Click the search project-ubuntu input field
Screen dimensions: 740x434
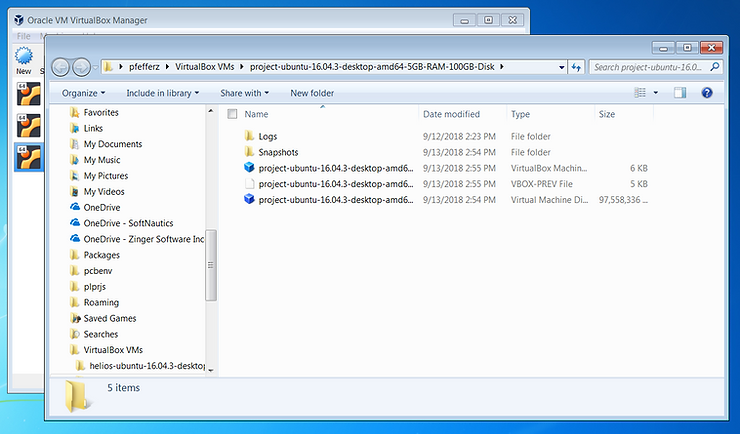point(650,67)
